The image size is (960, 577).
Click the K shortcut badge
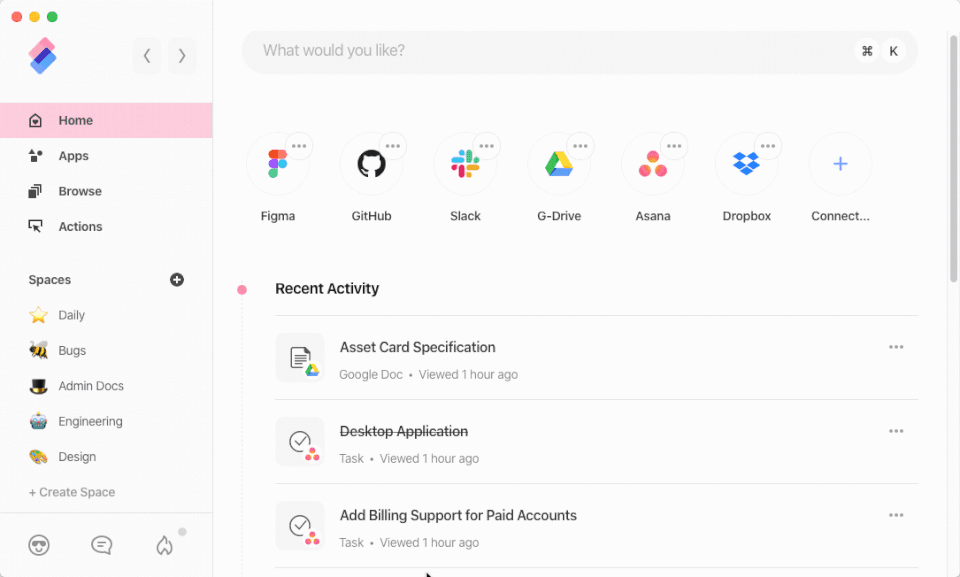893,51
